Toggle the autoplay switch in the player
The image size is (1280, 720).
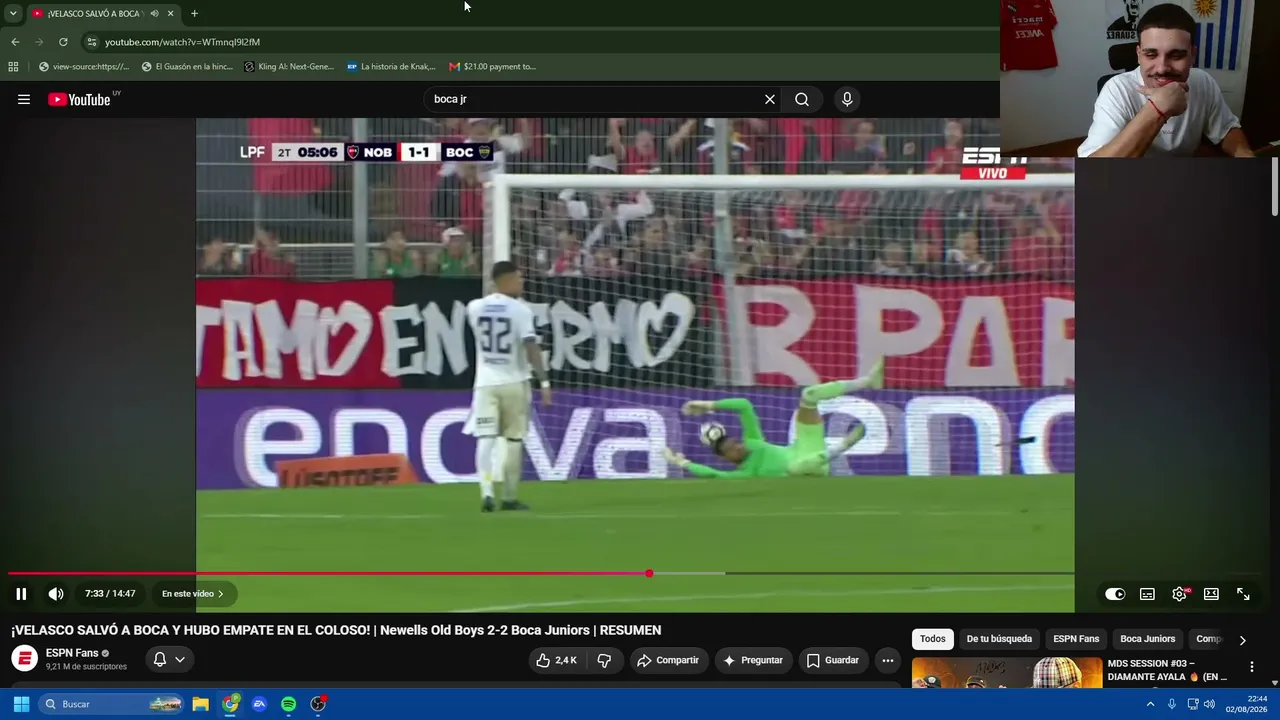(1115, 594)
